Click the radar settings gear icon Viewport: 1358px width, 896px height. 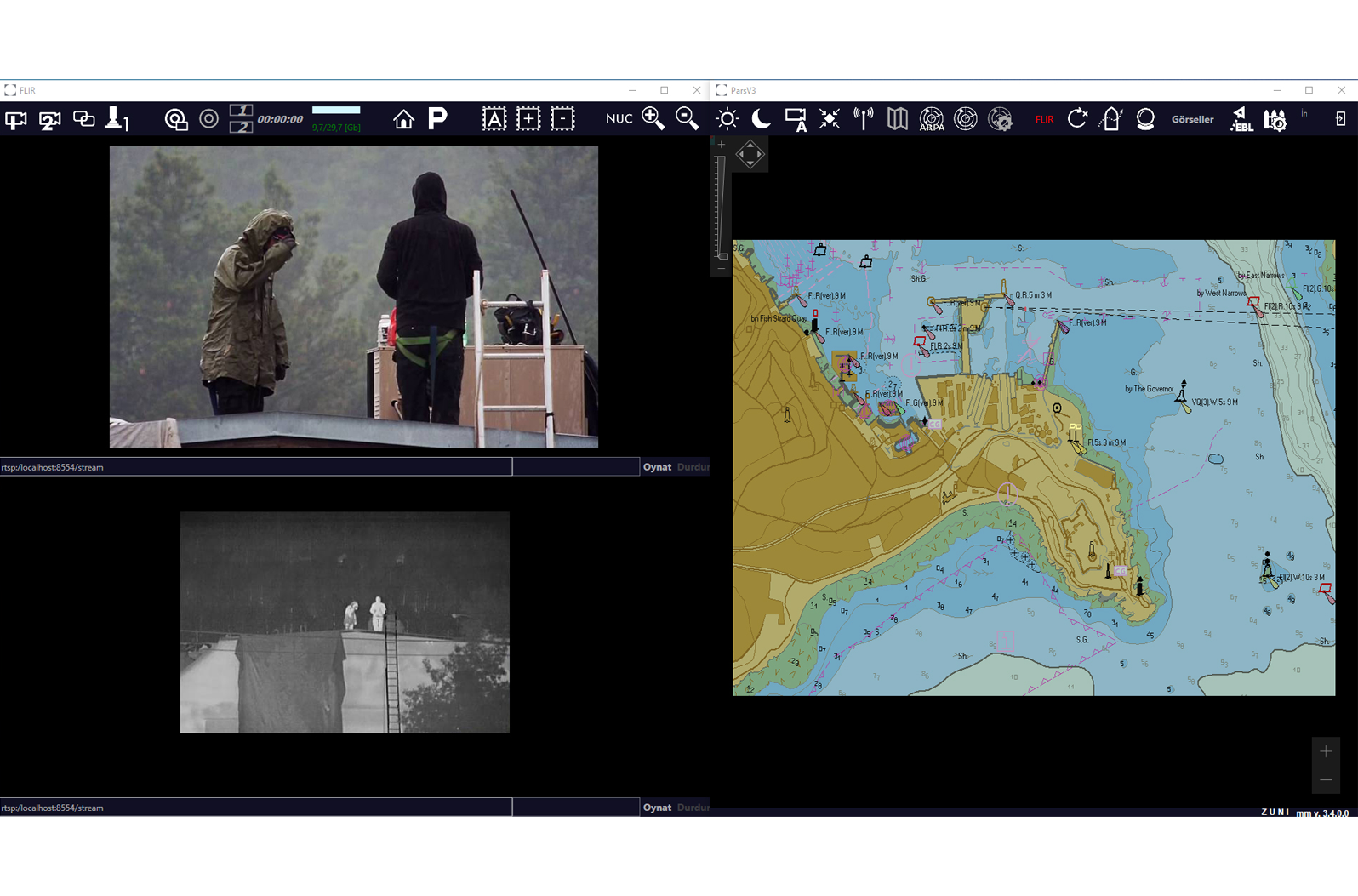1000,119
